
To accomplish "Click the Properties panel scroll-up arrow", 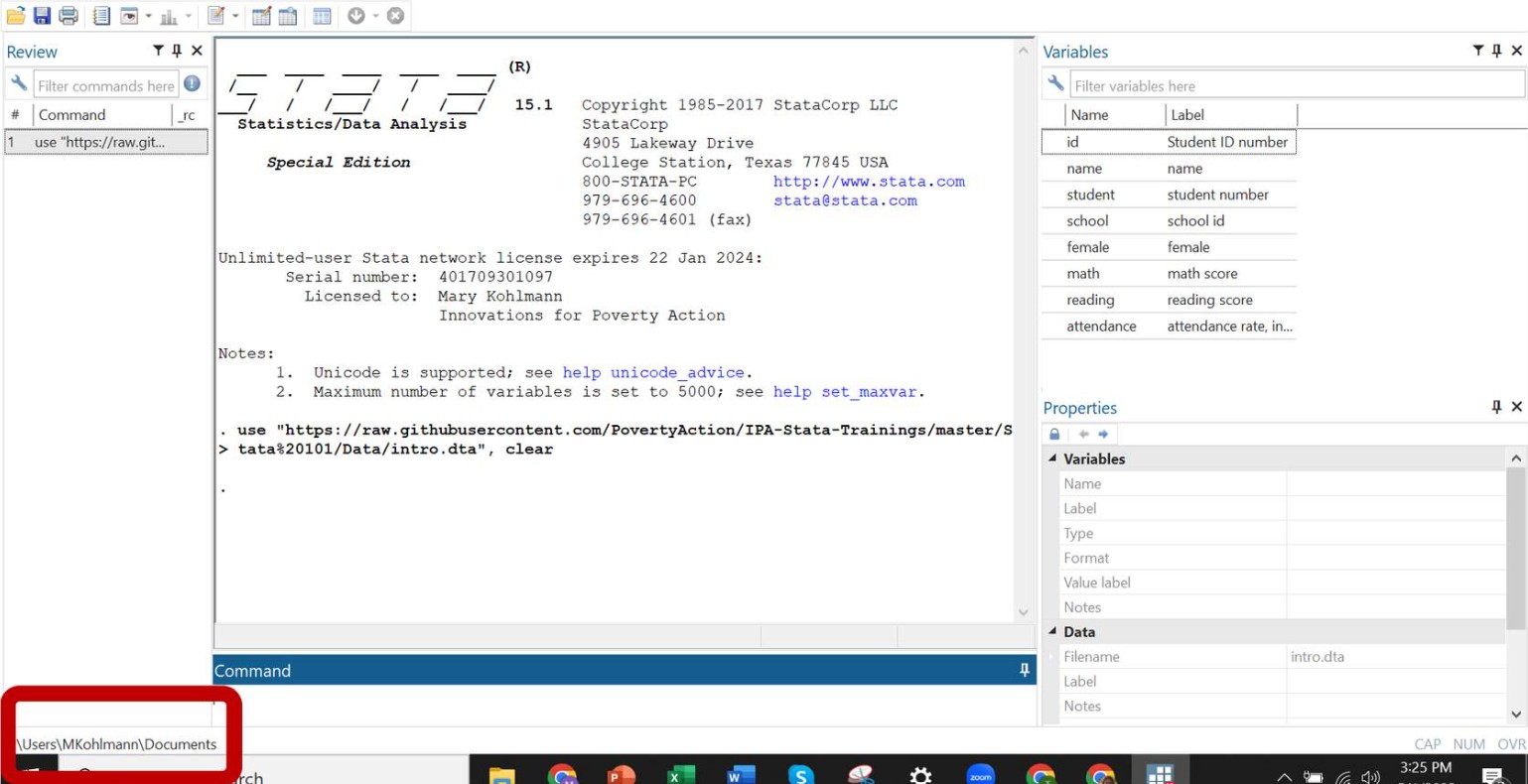I will click(1516, 457).
